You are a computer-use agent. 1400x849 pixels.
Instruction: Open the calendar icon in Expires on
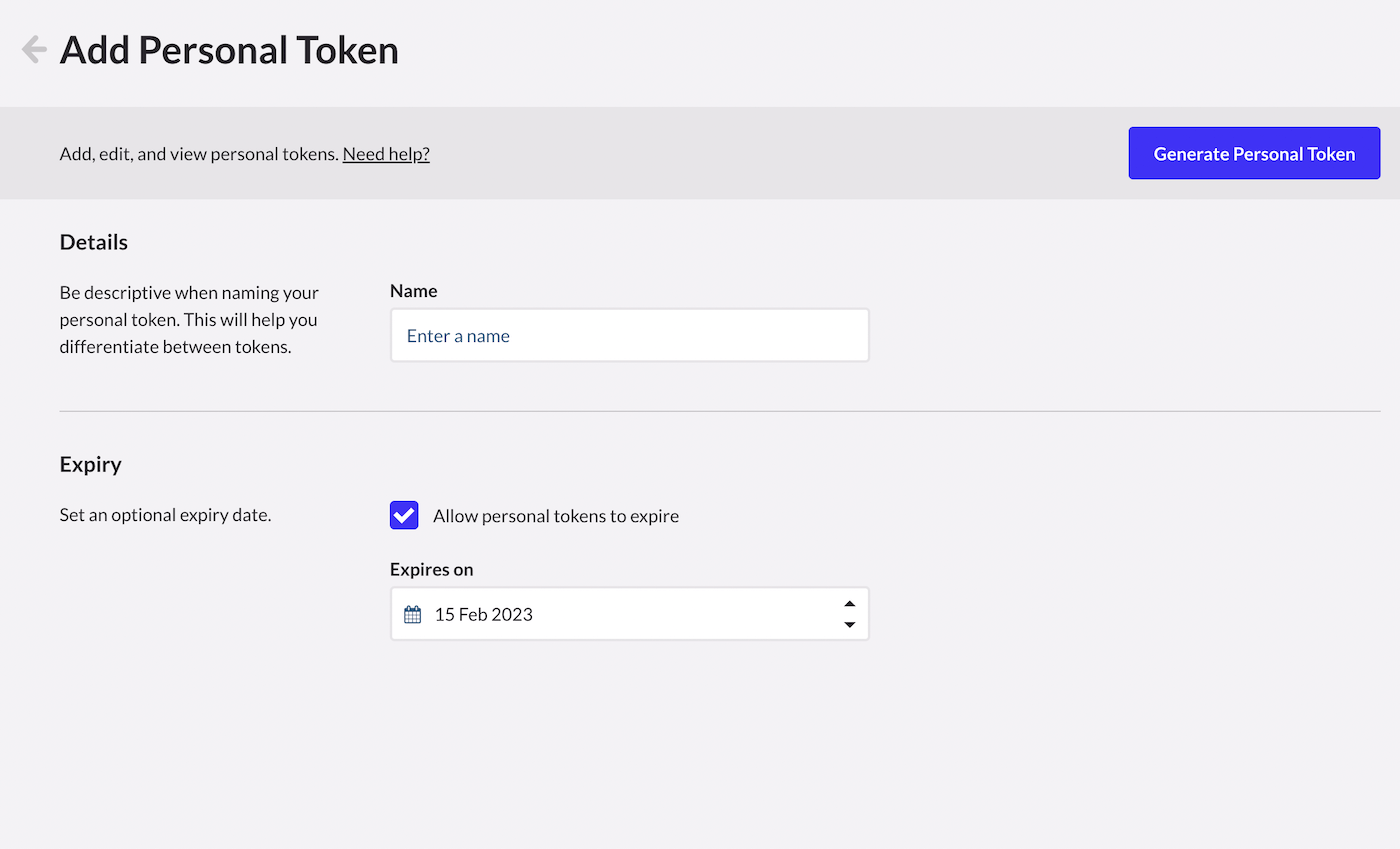click(x=412, y=614)
